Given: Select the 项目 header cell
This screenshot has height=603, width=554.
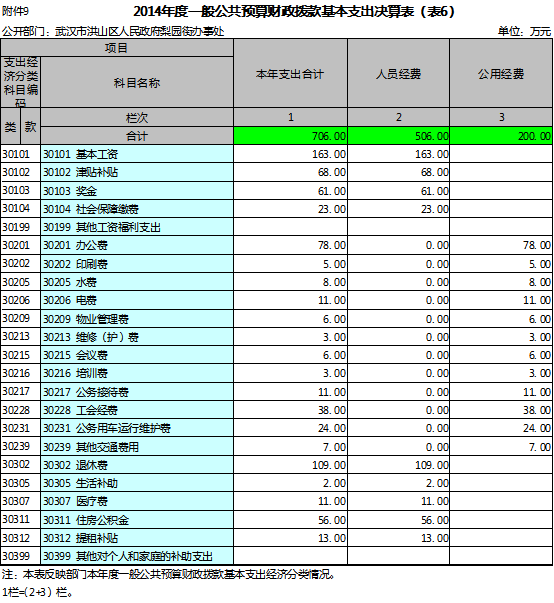Looking at the screenshot, I should coord(117,48).
